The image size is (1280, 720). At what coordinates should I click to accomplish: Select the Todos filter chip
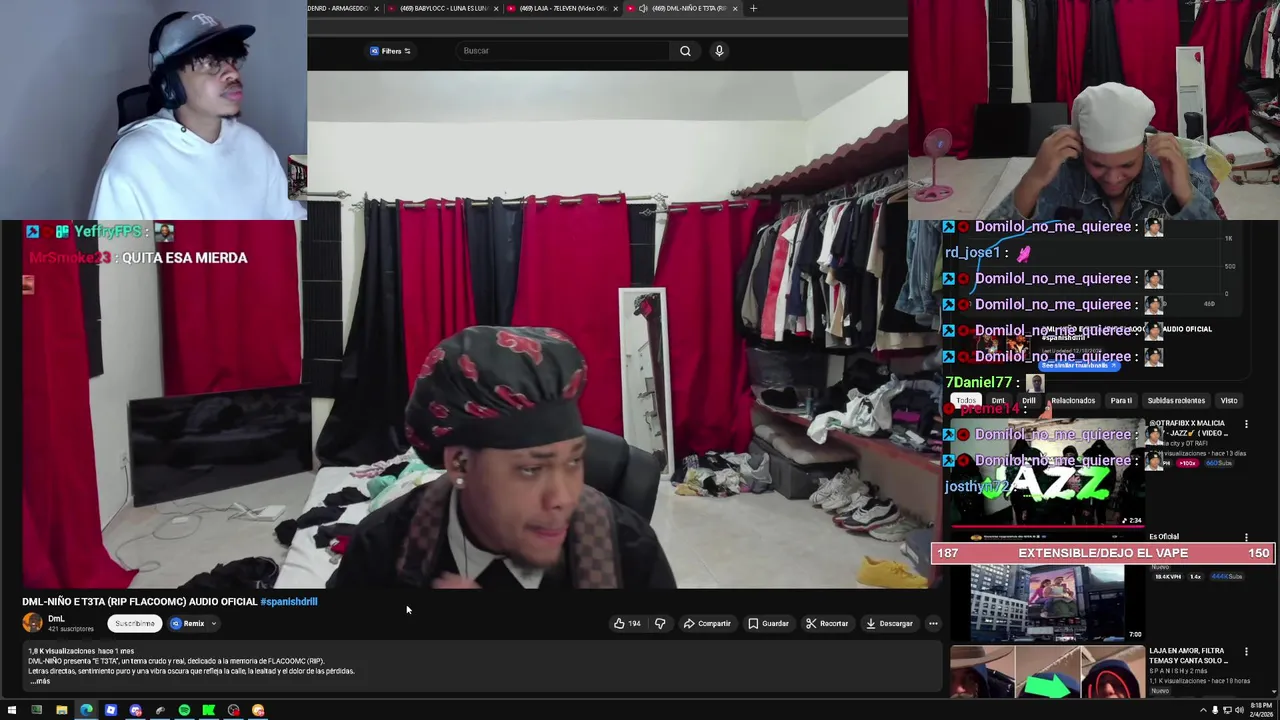pyautogui.click(x=966, y=401)
